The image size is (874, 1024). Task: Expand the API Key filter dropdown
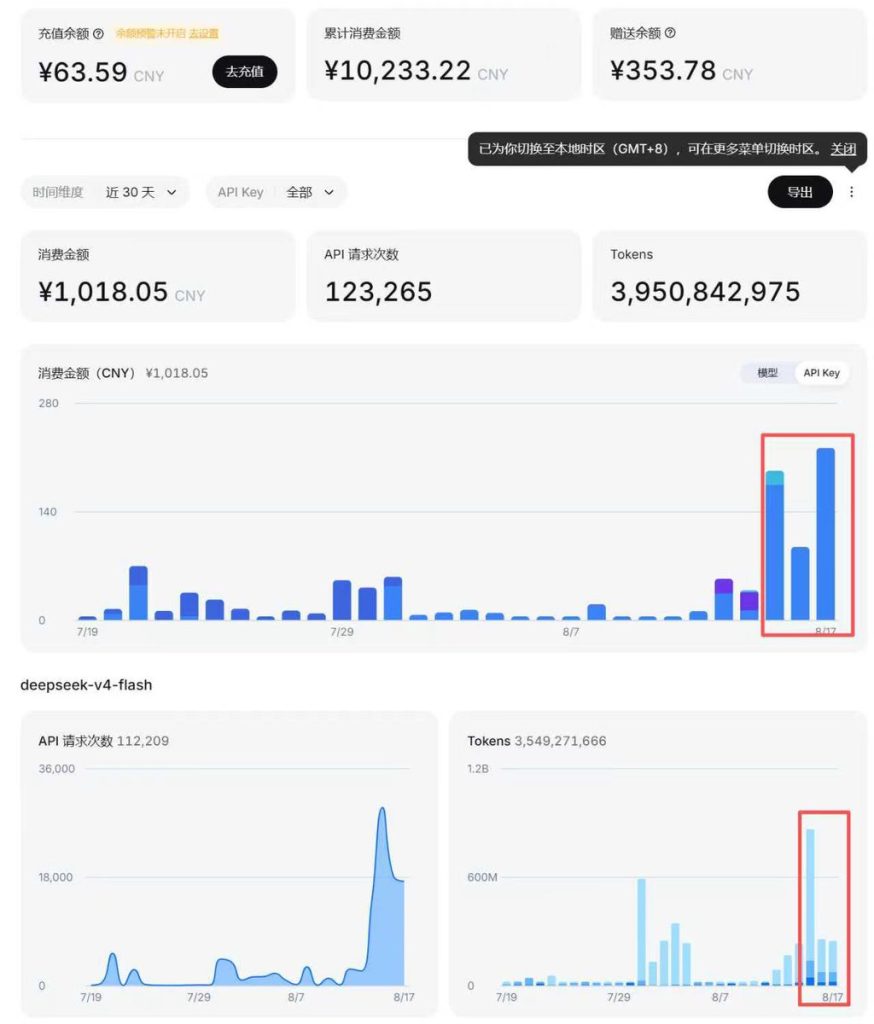click(x=276, y=193)
